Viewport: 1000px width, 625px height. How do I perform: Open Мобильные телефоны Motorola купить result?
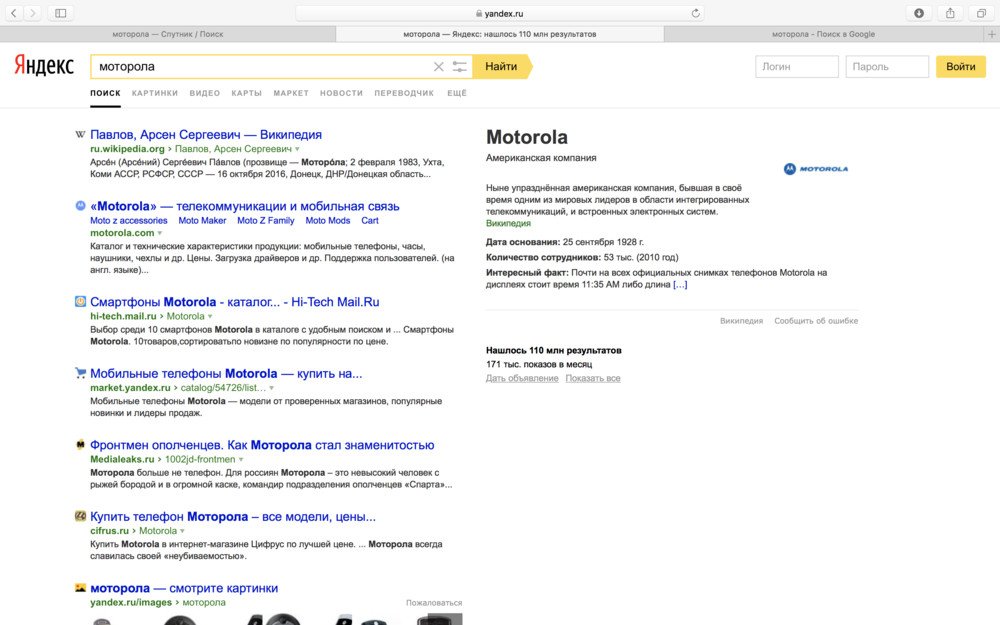(226, 373)
